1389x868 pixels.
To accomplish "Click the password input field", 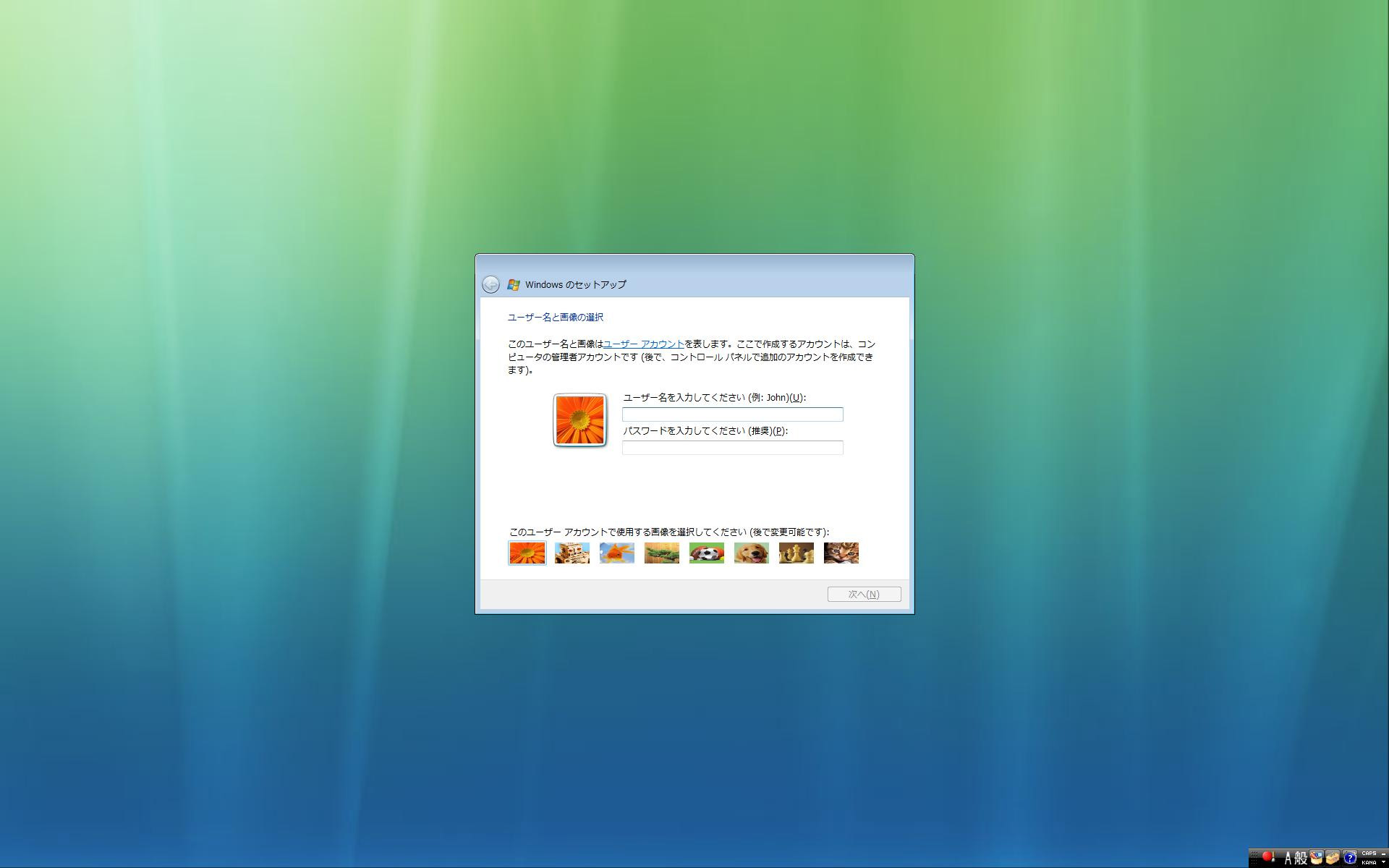I will (x=732, y=448).
